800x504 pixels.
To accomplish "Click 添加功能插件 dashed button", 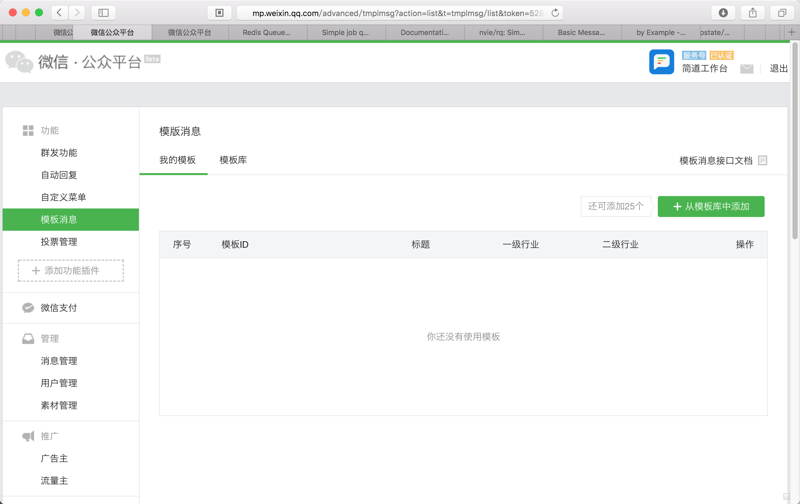I will 71,270.
